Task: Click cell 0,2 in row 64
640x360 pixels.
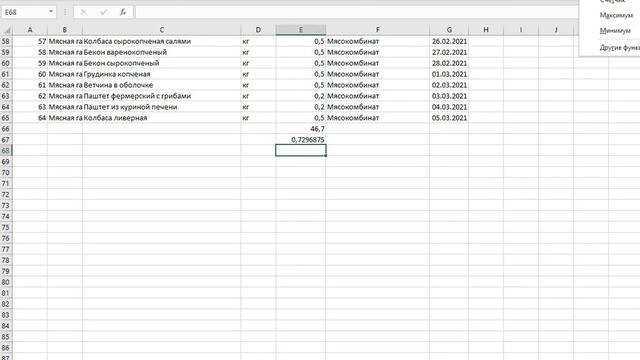Action: [301, 107]
